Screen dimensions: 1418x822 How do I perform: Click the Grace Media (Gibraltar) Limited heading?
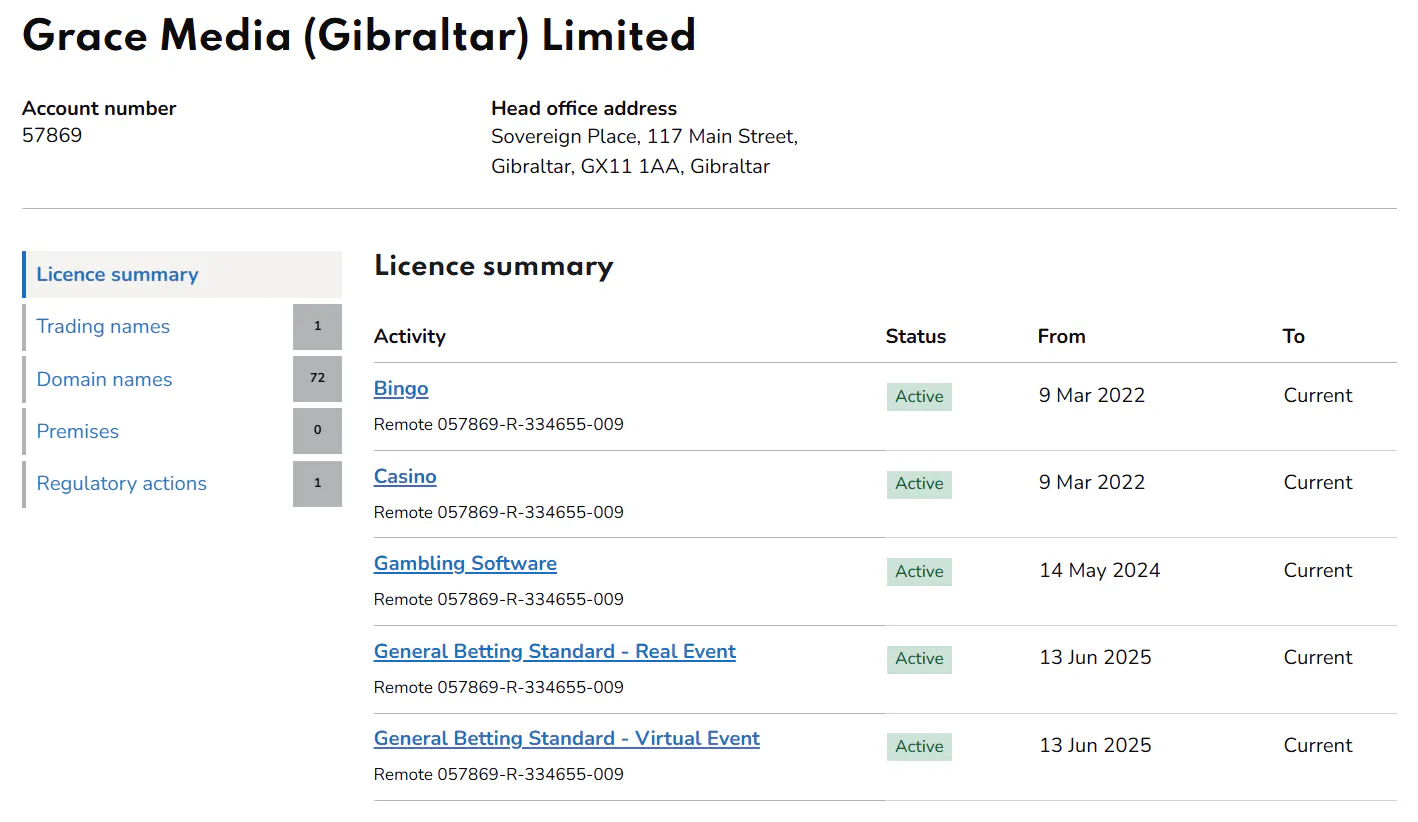point(359,37)
